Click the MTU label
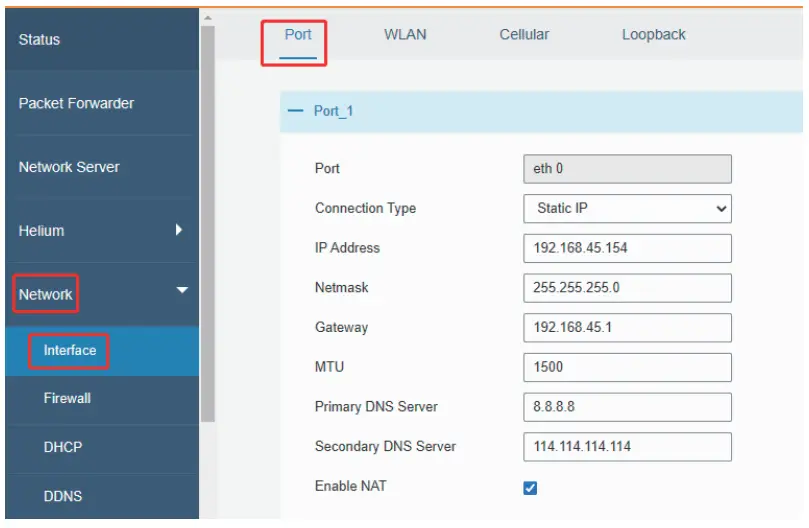The width and height of the screenshot is (809, 528). pos(329,367)
